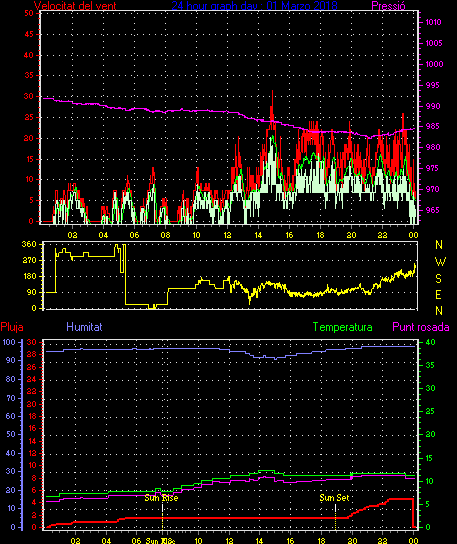The image size is (457, 544).
Task: Click the '14' hour label under wind chart
Action: pos(258,235)
